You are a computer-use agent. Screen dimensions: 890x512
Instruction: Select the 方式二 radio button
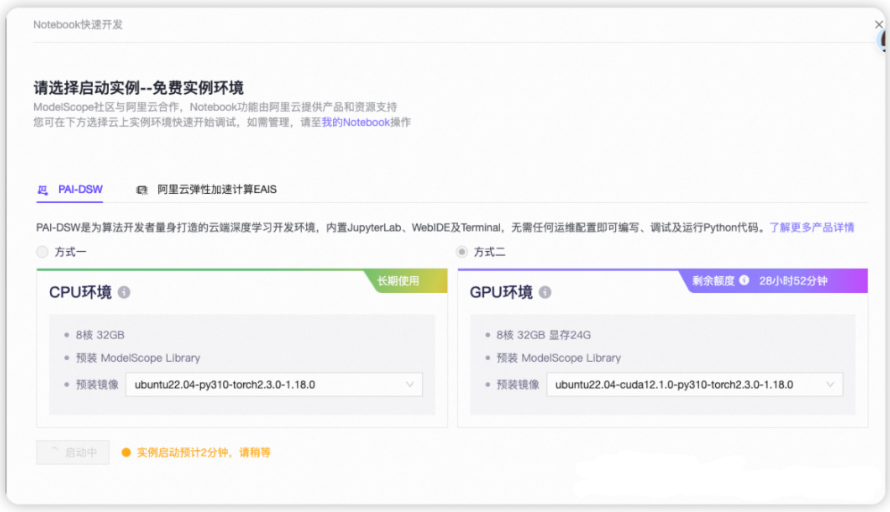coord(461,251)
